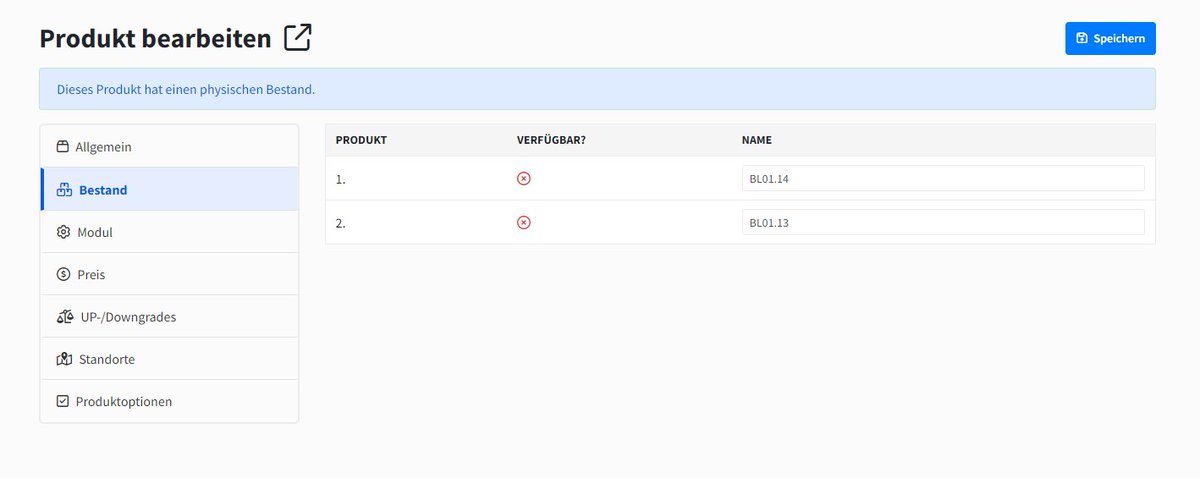
Task: Open product in new window icon
Action: click(298, 38)
